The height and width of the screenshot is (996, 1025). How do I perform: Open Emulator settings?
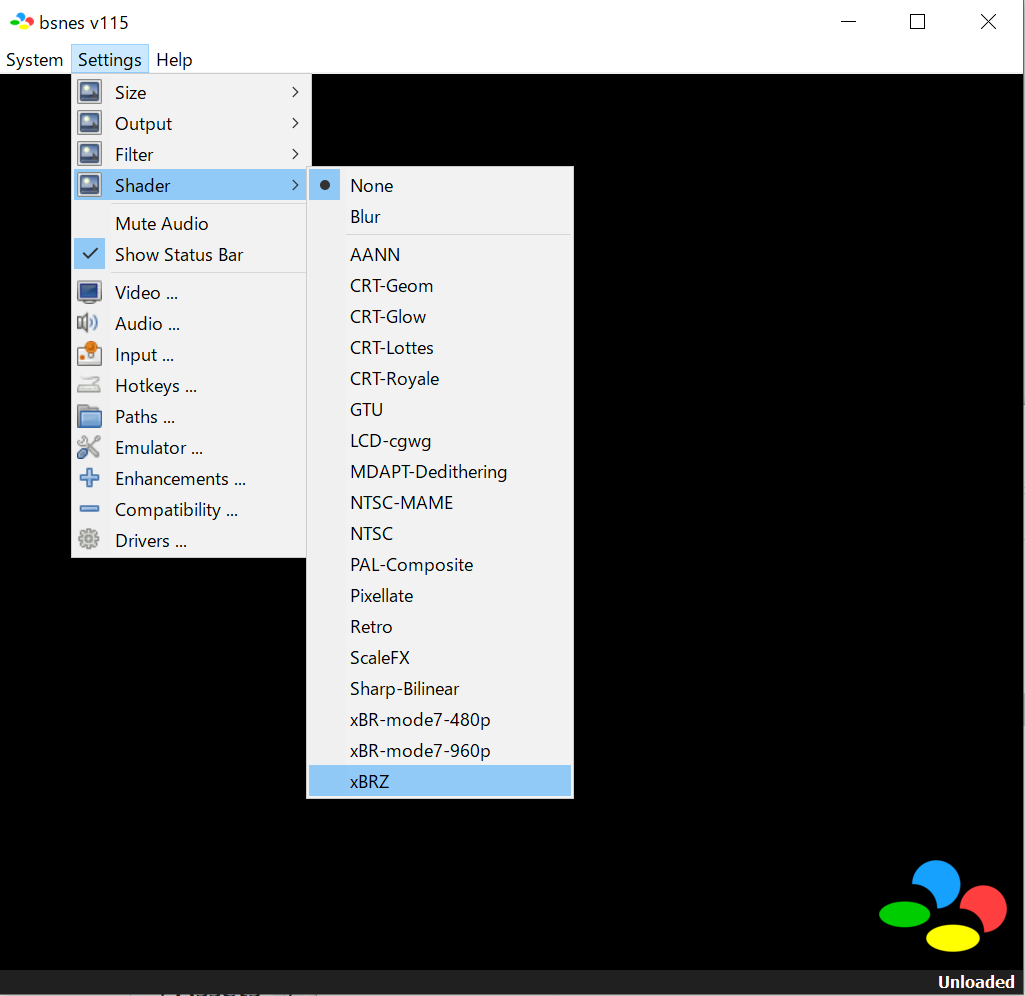pos(190,448)
